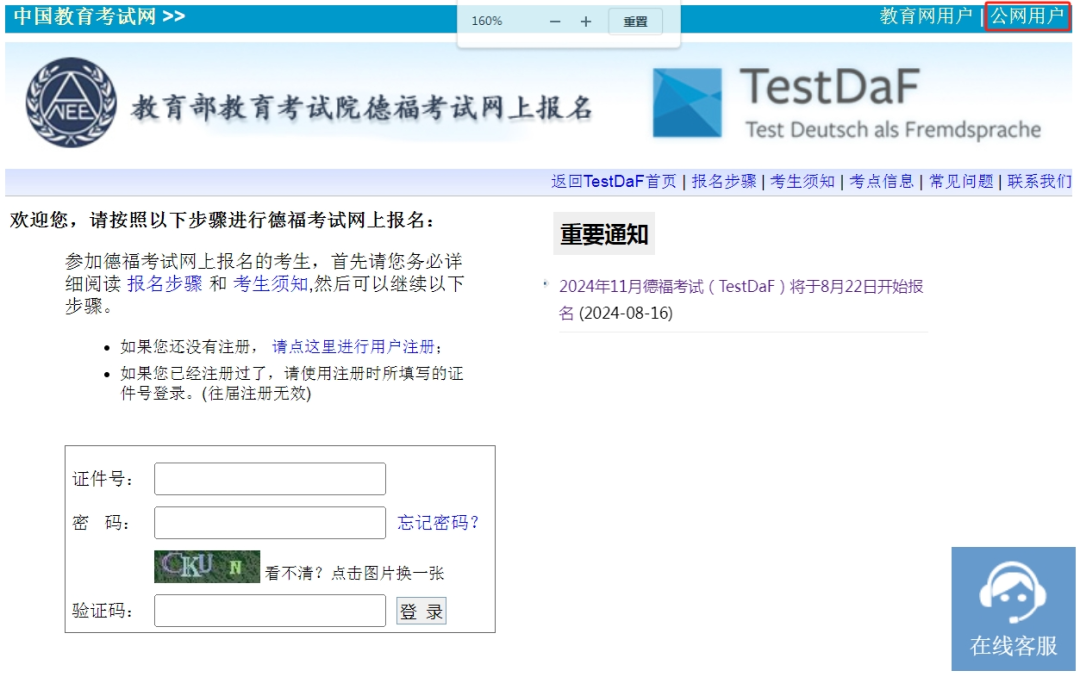Zoom in with the plus button
The image size is (1080, 677).
click(x=585, y=21)
